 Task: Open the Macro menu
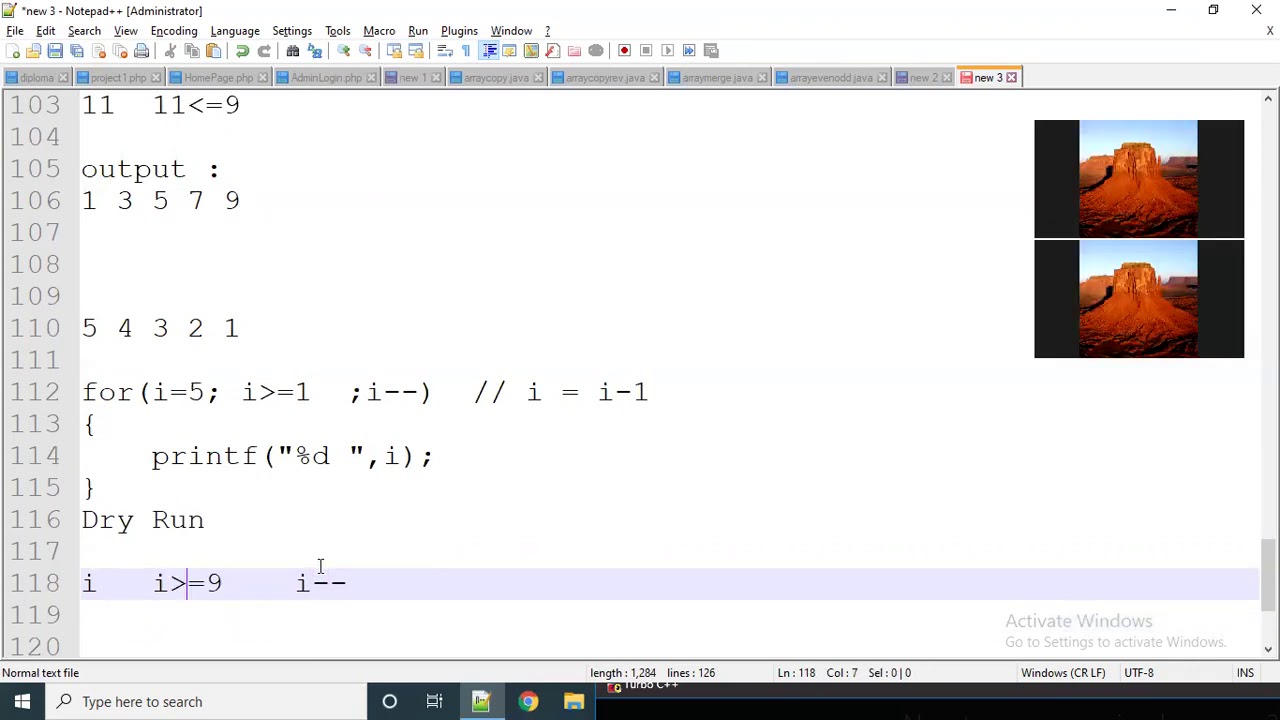379,30
